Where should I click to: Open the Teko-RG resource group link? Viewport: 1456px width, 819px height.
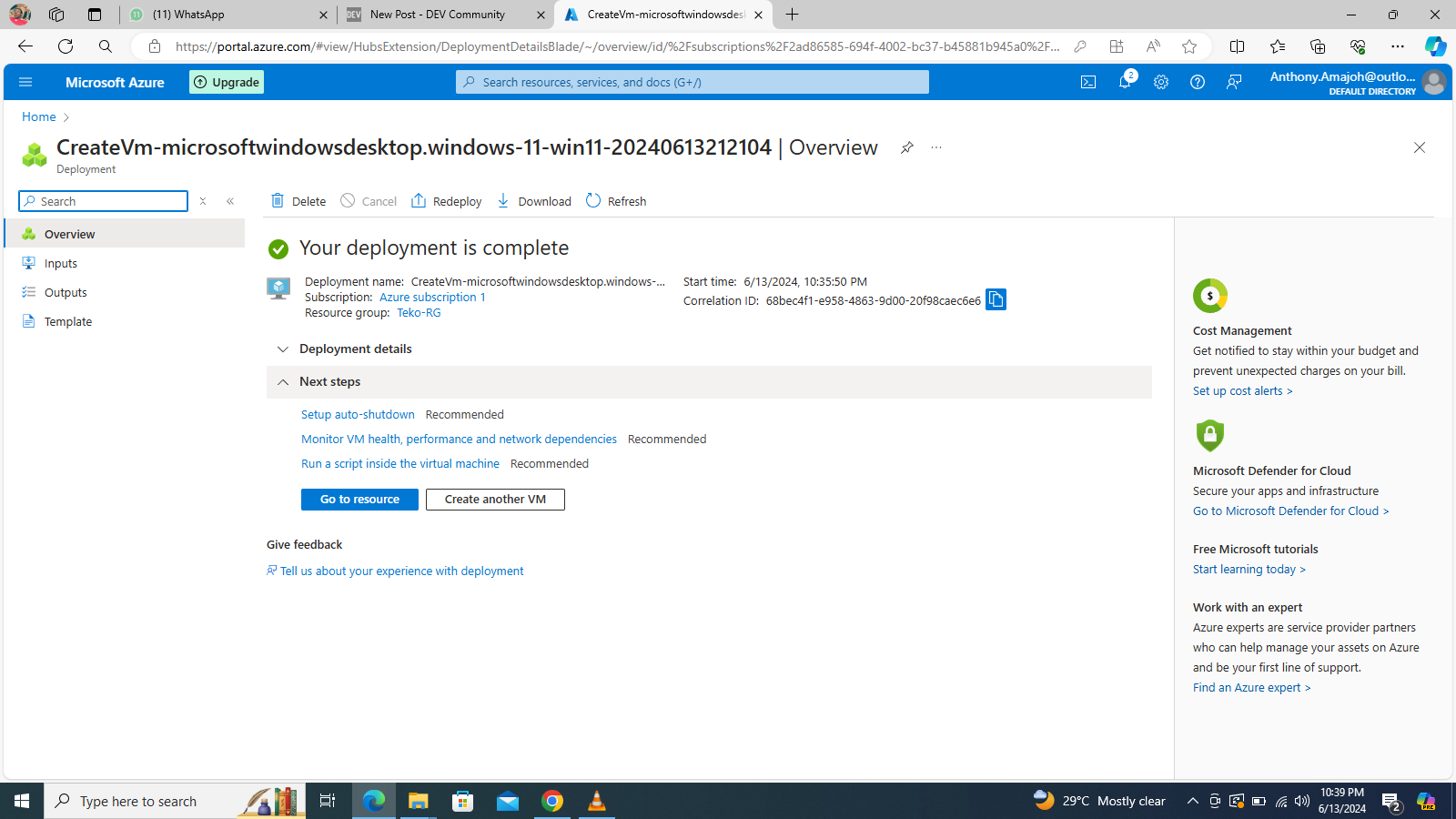pyautogui.click(x=419, y=312)
